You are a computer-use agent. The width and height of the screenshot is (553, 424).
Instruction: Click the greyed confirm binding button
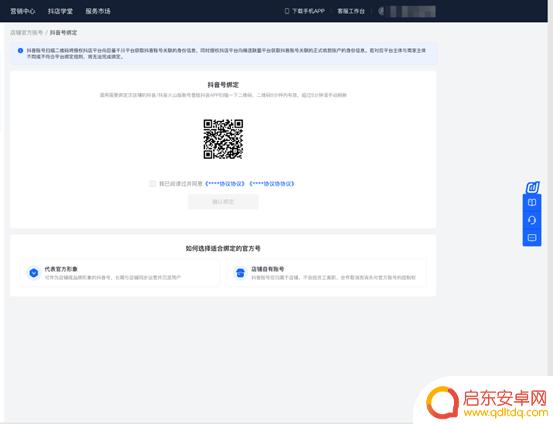(x=223, y=202)
